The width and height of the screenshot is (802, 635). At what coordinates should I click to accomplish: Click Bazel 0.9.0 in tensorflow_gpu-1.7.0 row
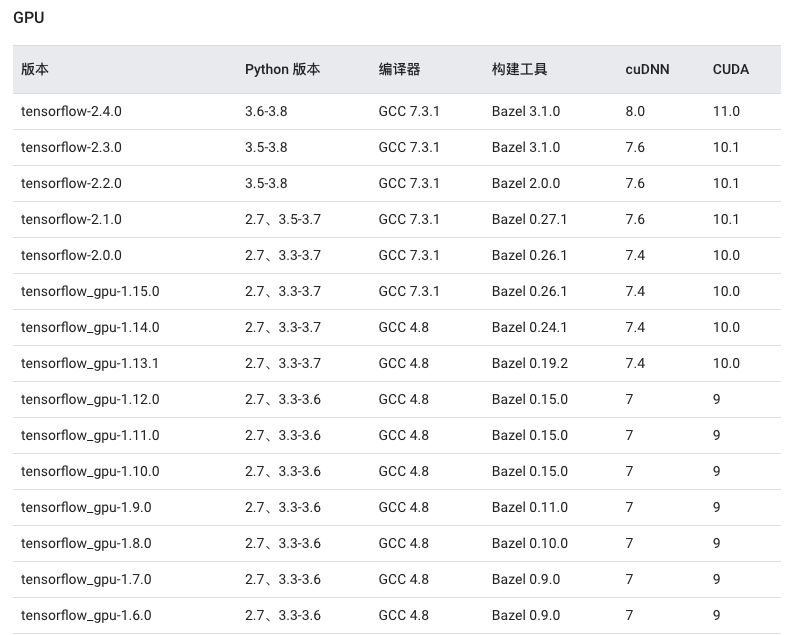coord(526,579)
